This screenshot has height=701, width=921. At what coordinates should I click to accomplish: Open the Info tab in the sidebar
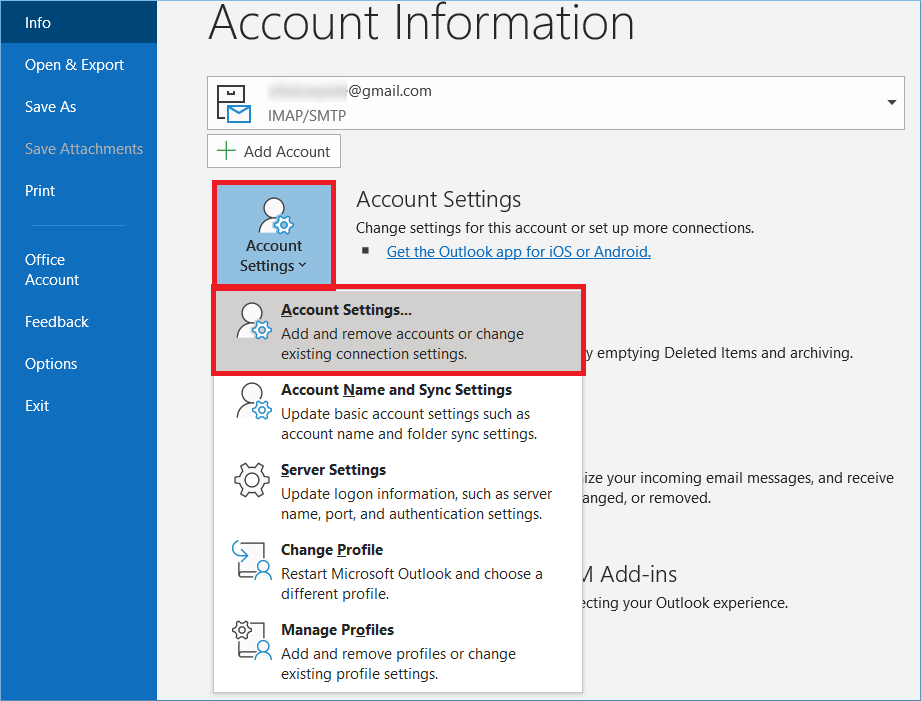coord(79,22)
